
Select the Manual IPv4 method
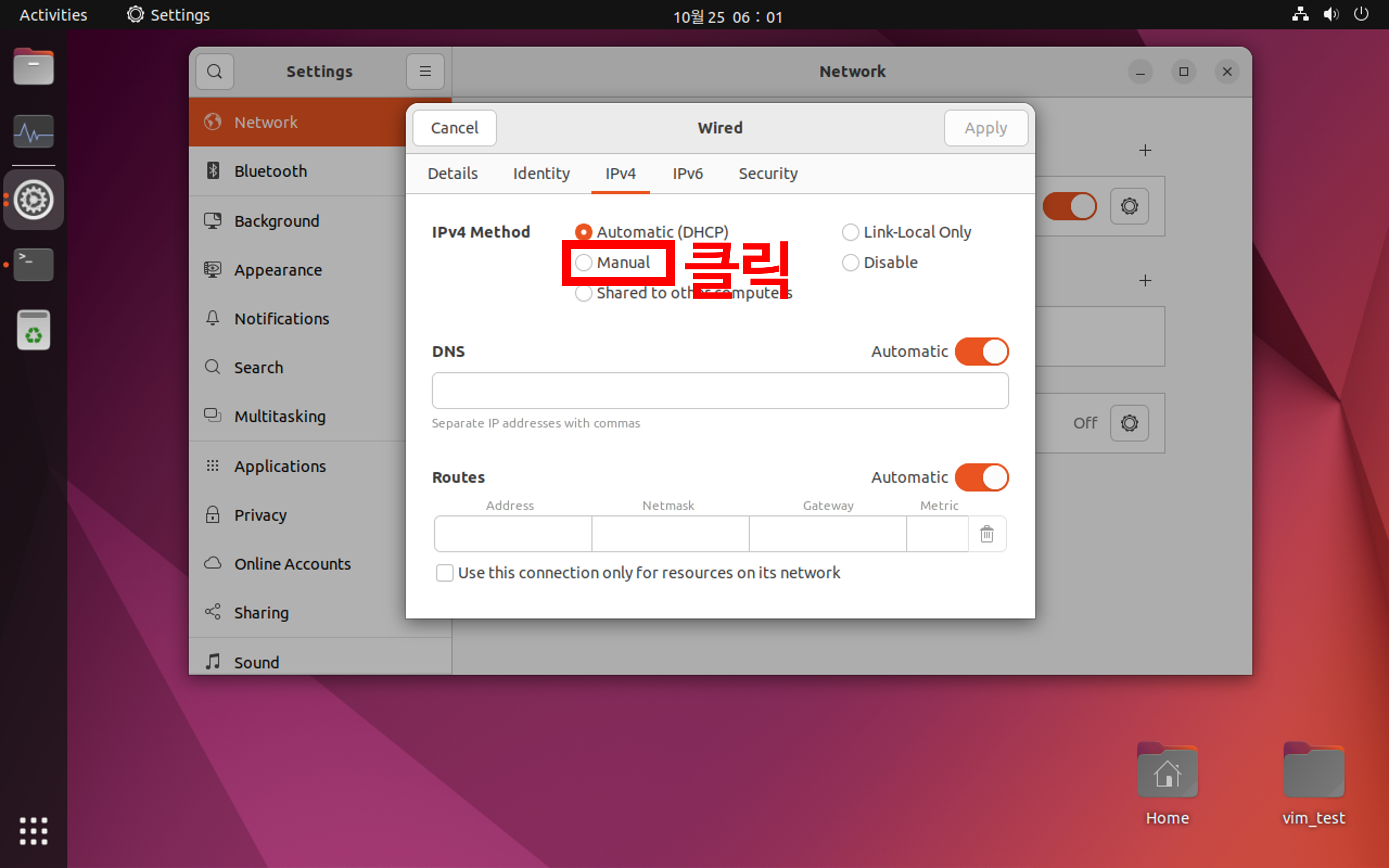583,263
